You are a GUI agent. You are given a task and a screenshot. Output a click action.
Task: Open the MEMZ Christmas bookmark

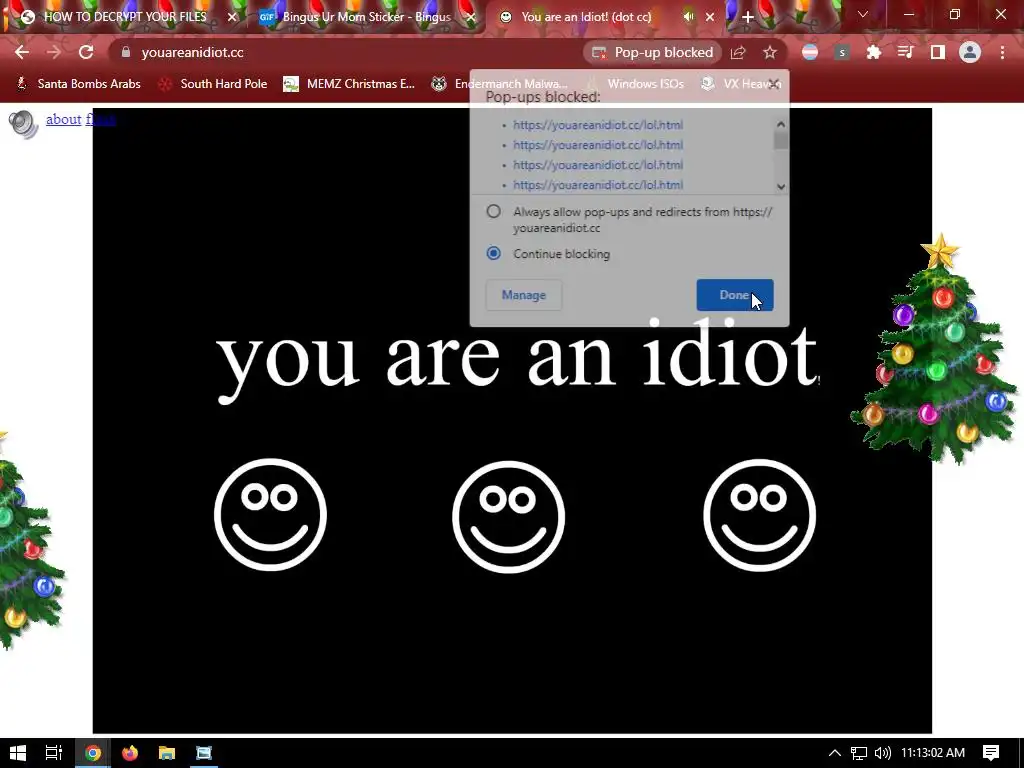point(349,84)
